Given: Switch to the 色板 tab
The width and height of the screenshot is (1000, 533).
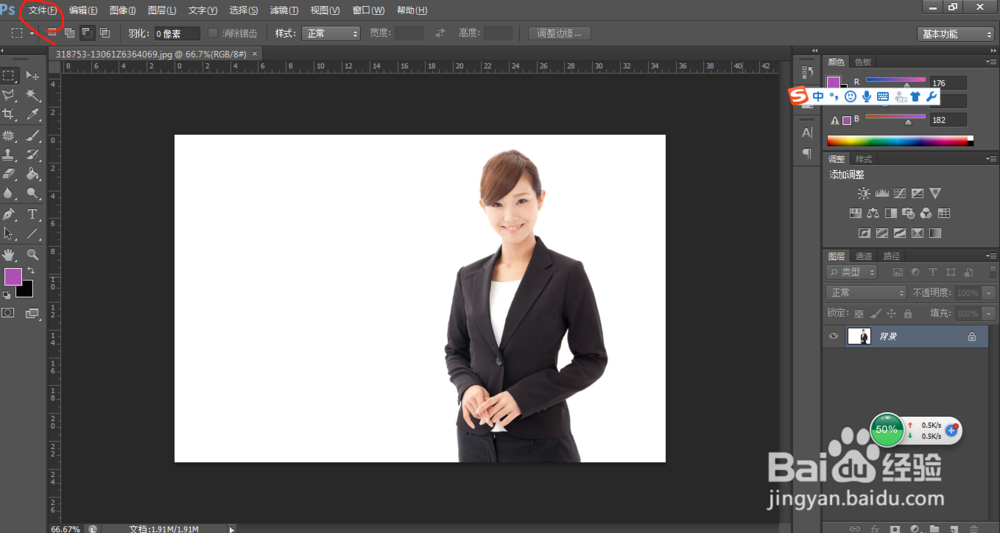Looking at the screenshot, I should (x=863, y=62).
